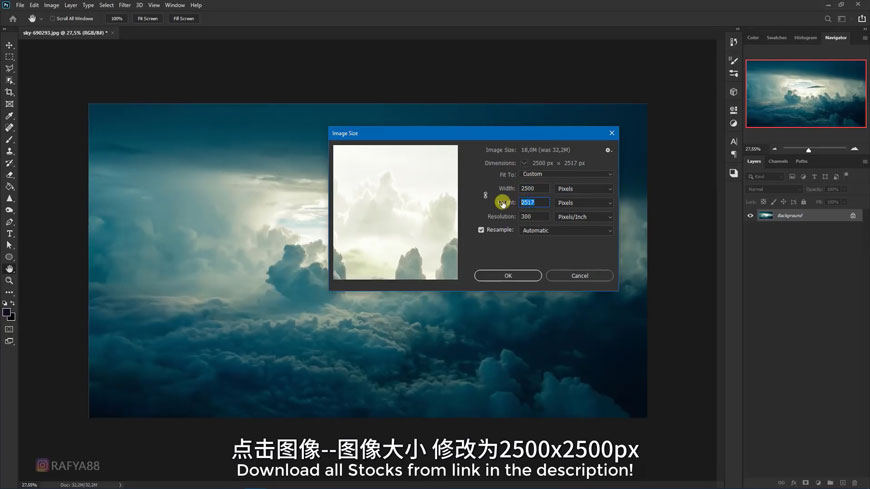Click the Home icon in options bar
Screen dimensions: 870x489
coord(13,18)
